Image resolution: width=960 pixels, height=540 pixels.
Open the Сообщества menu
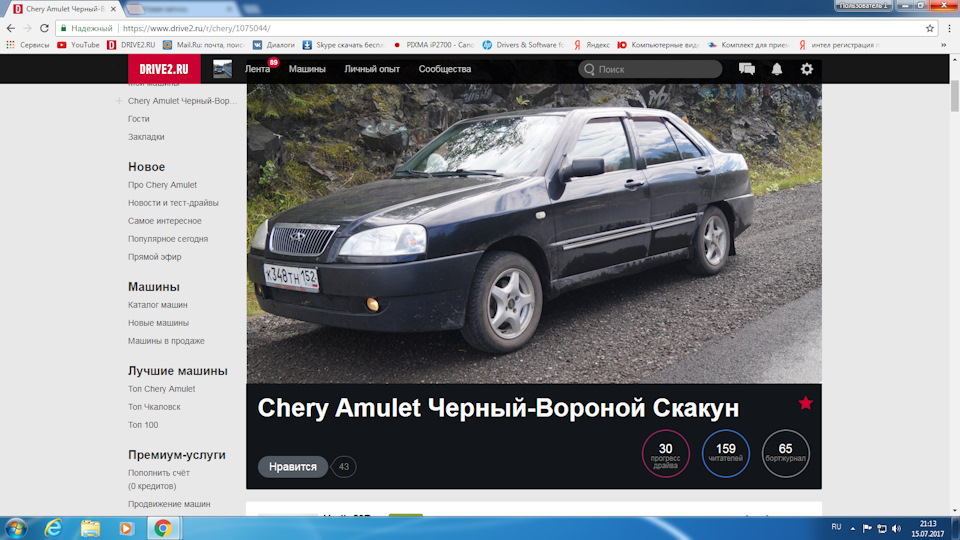[444, 69]
